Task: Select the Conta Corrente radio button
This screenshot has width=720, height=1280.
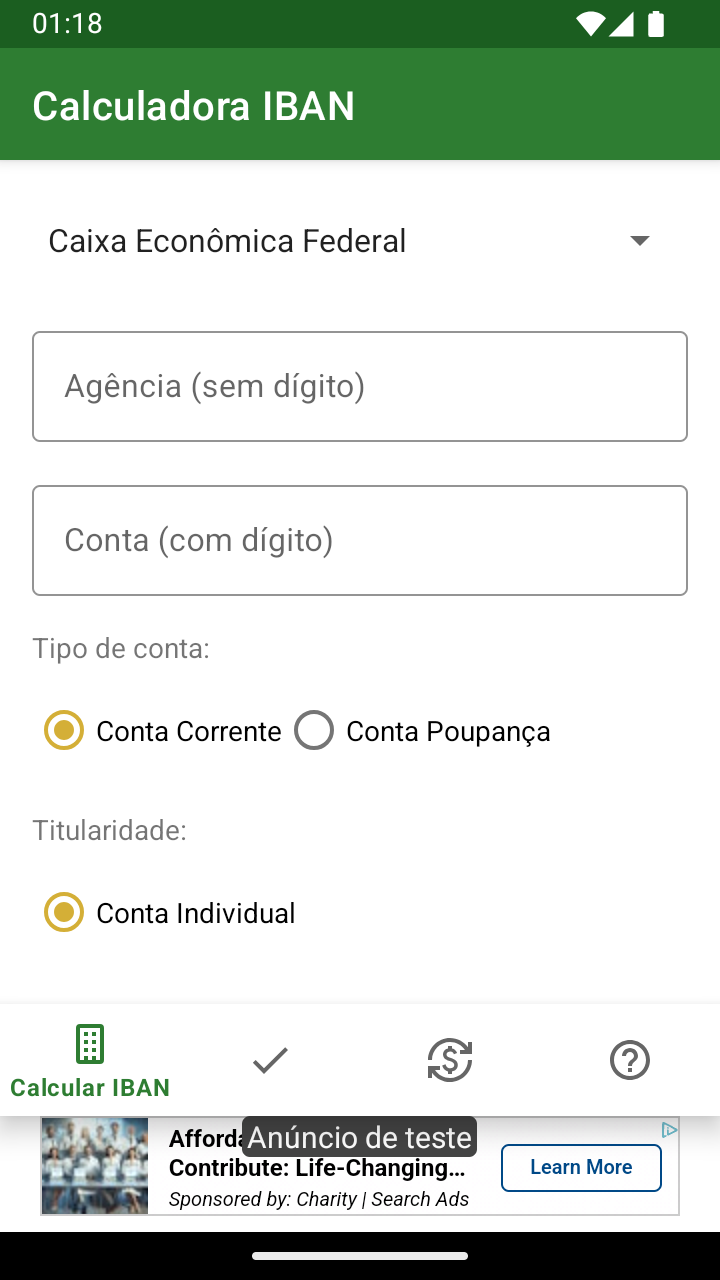Action: click(x=64, y=731)
